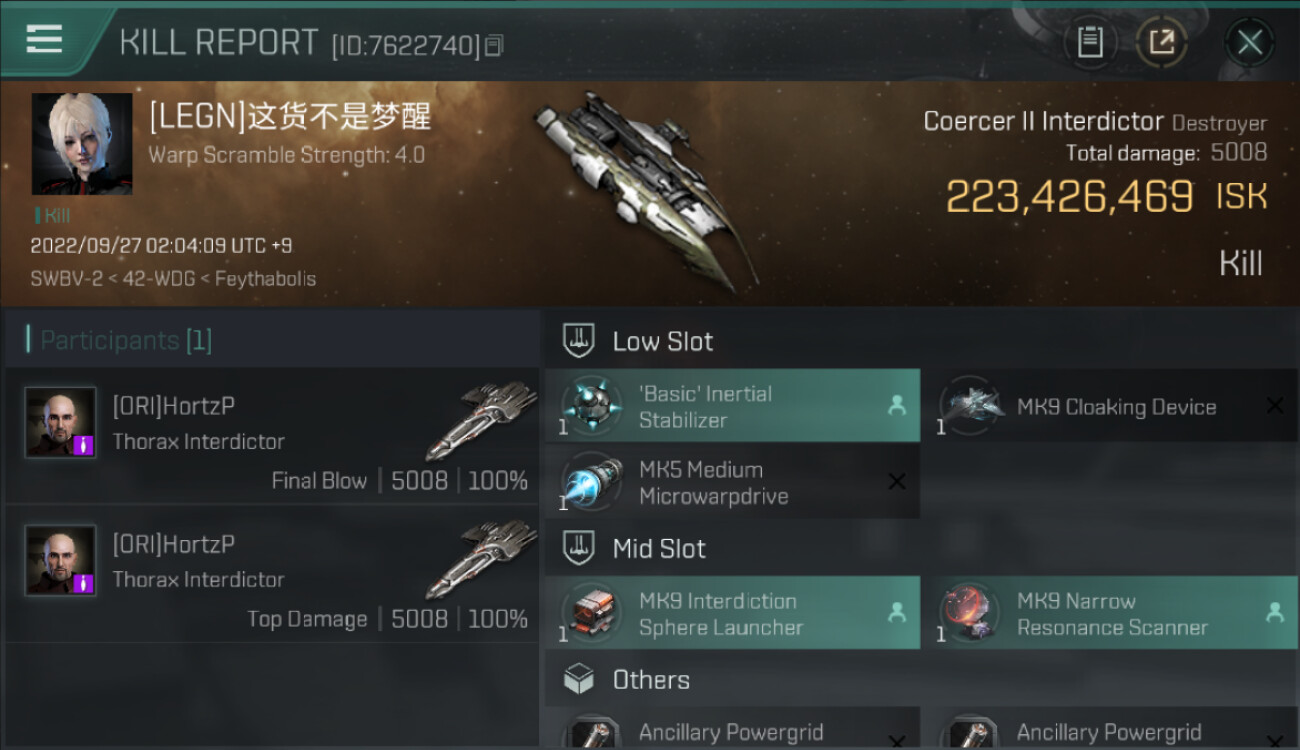1300x750 pixels.
Task: Open the clipboard report icon
Action: tap(1090, 42)
